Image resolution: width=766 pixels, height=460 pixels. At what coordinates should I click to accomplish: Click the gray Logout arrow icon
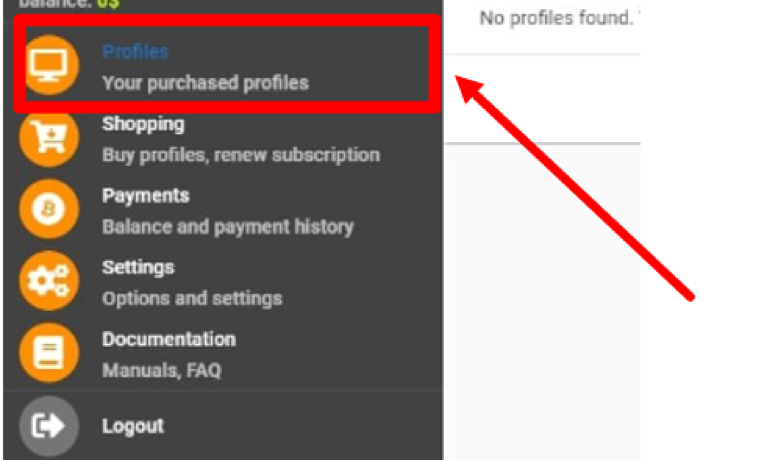click(x=49, y=426)
